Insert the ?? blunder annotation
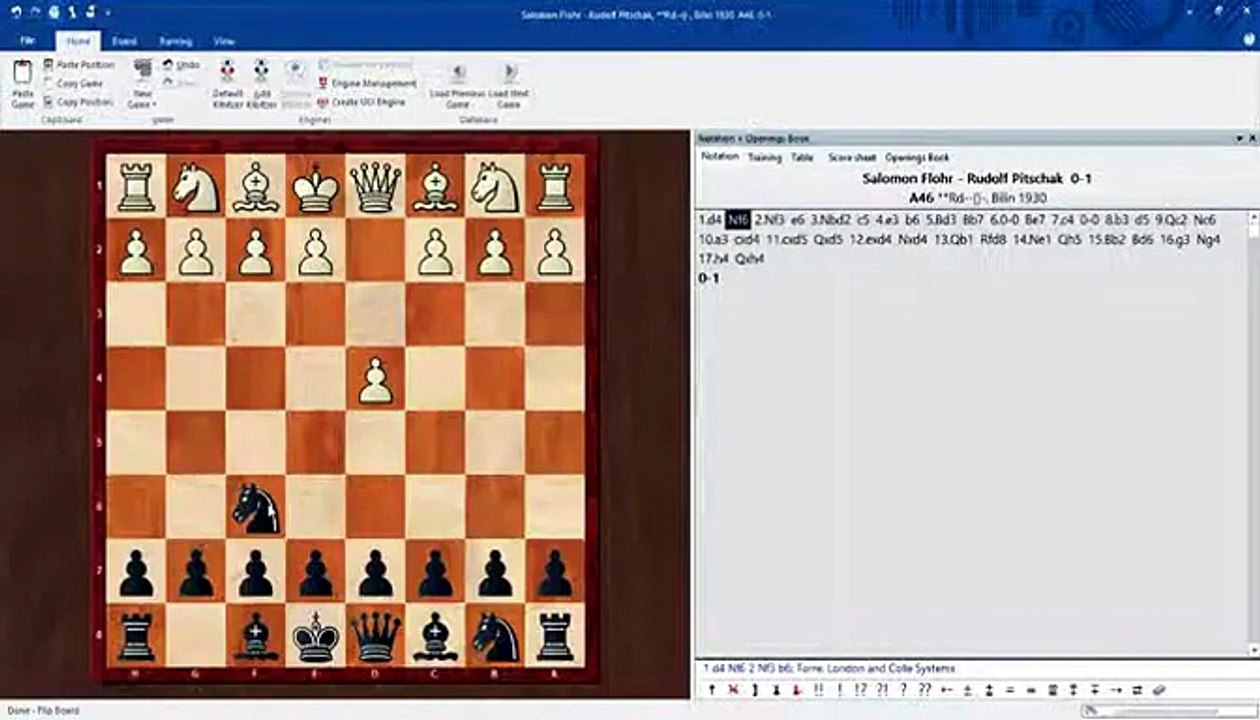 coord(924,690)
